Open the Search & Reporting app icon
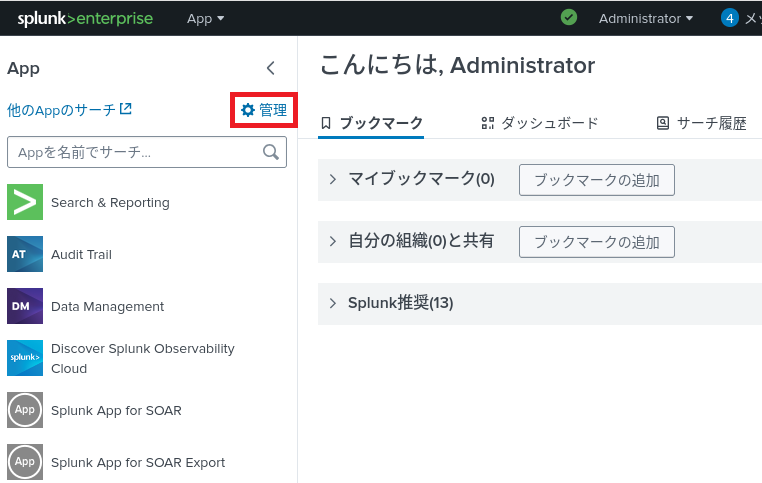The image size is (762, 483). (x=25, y=202)
